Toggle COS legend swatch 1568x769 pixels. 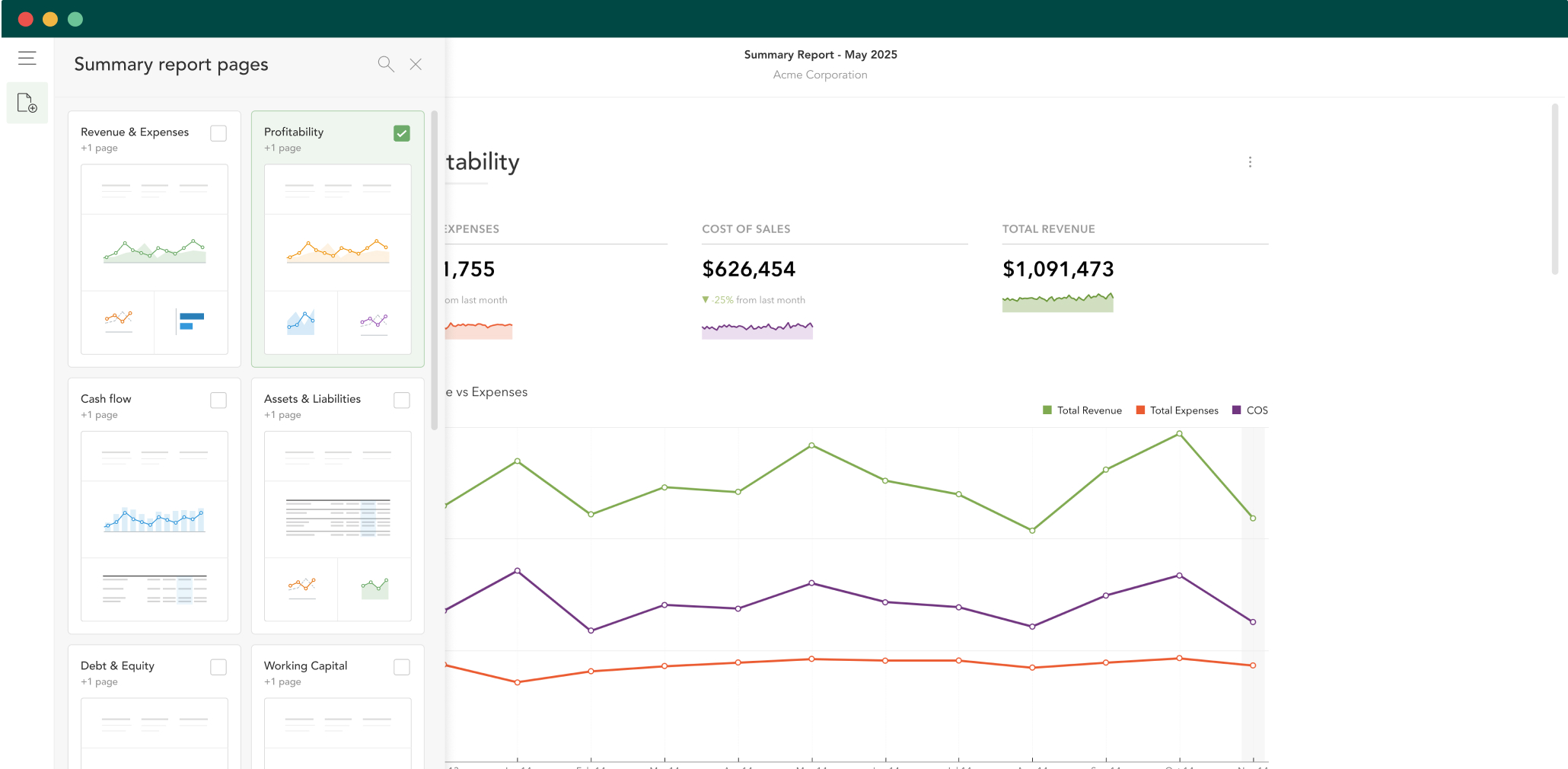pyautogui.click(x=1237, y=410)
